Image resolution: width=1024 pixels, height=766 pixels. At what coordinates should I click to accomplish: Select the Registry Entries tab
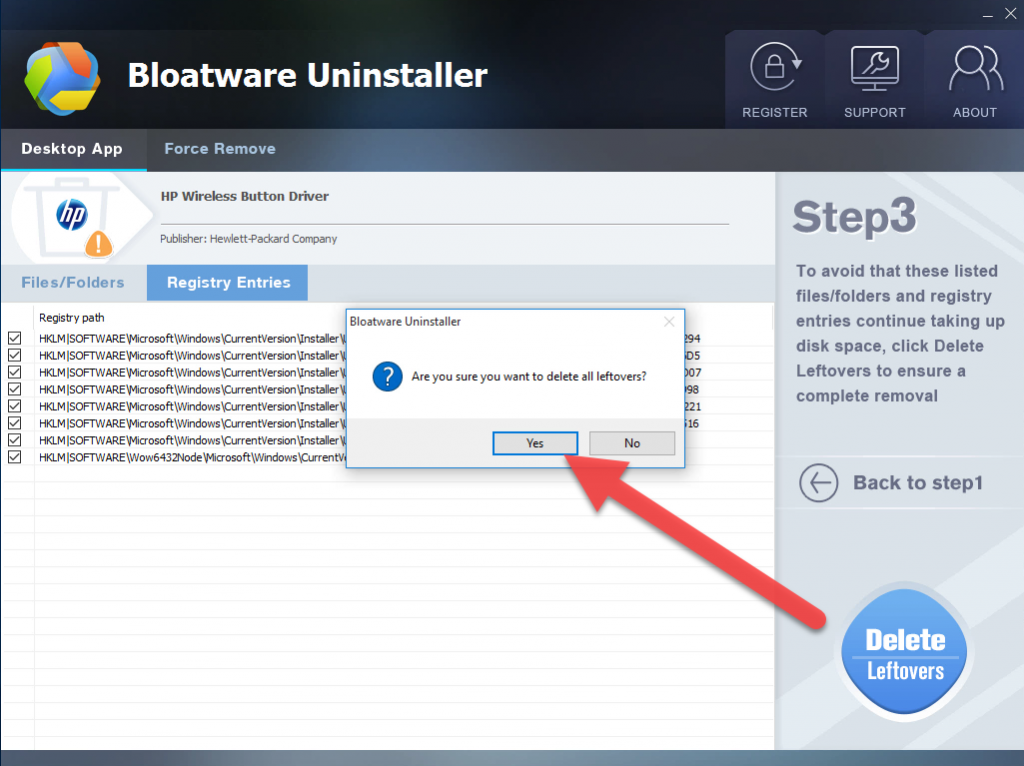228,283
